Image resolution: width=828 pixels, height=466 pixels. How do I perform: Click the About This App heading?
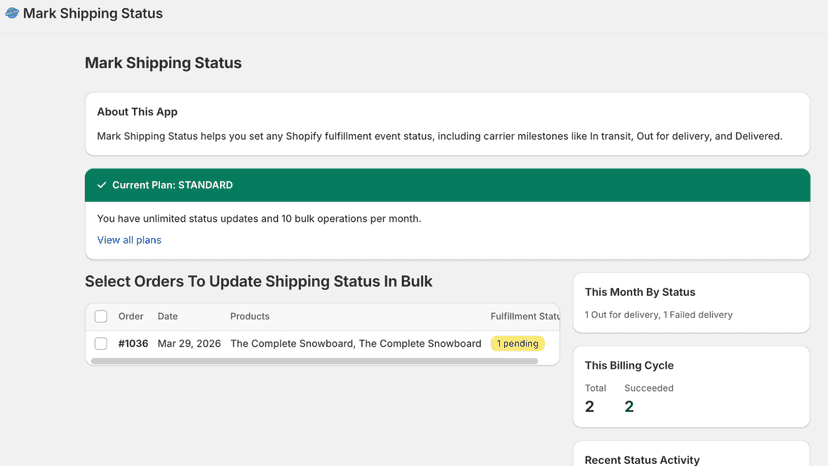(x=137, y=112)
